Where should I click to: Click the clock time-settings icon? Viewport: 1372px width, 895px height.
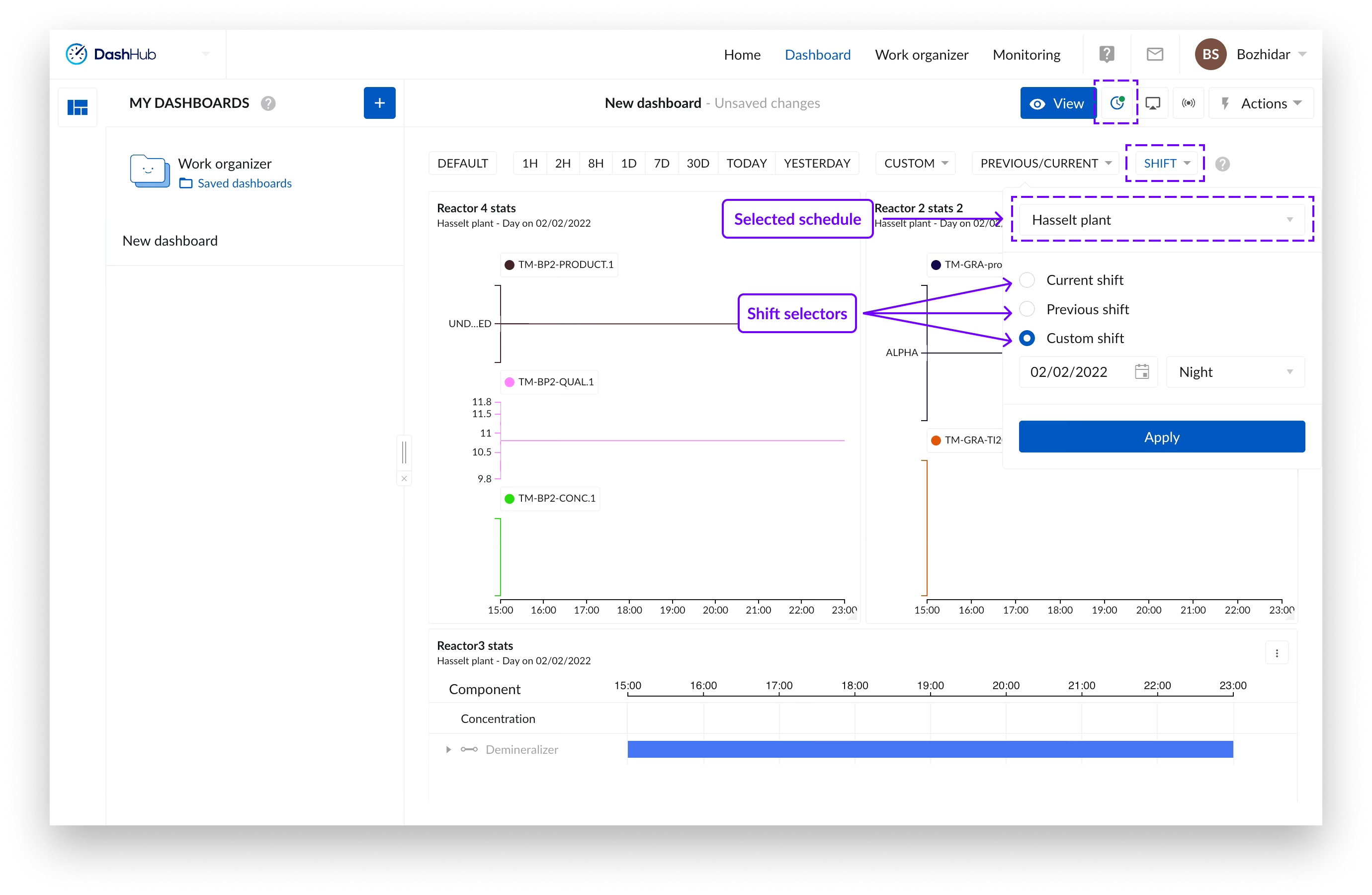(1116, 103)
